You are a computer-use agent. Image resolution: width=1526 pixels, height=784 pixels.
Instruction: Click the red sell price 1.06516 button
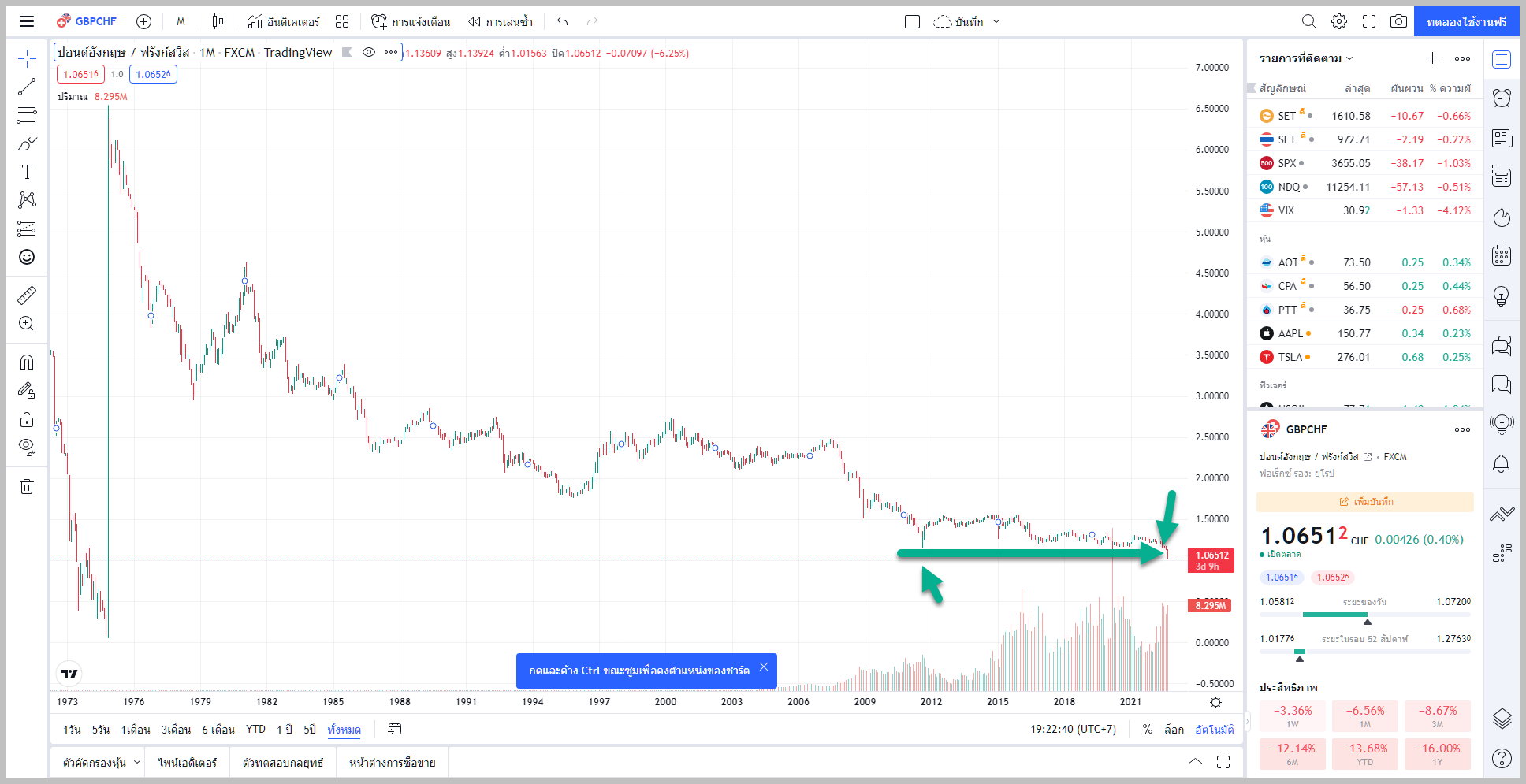click(80, 74)
